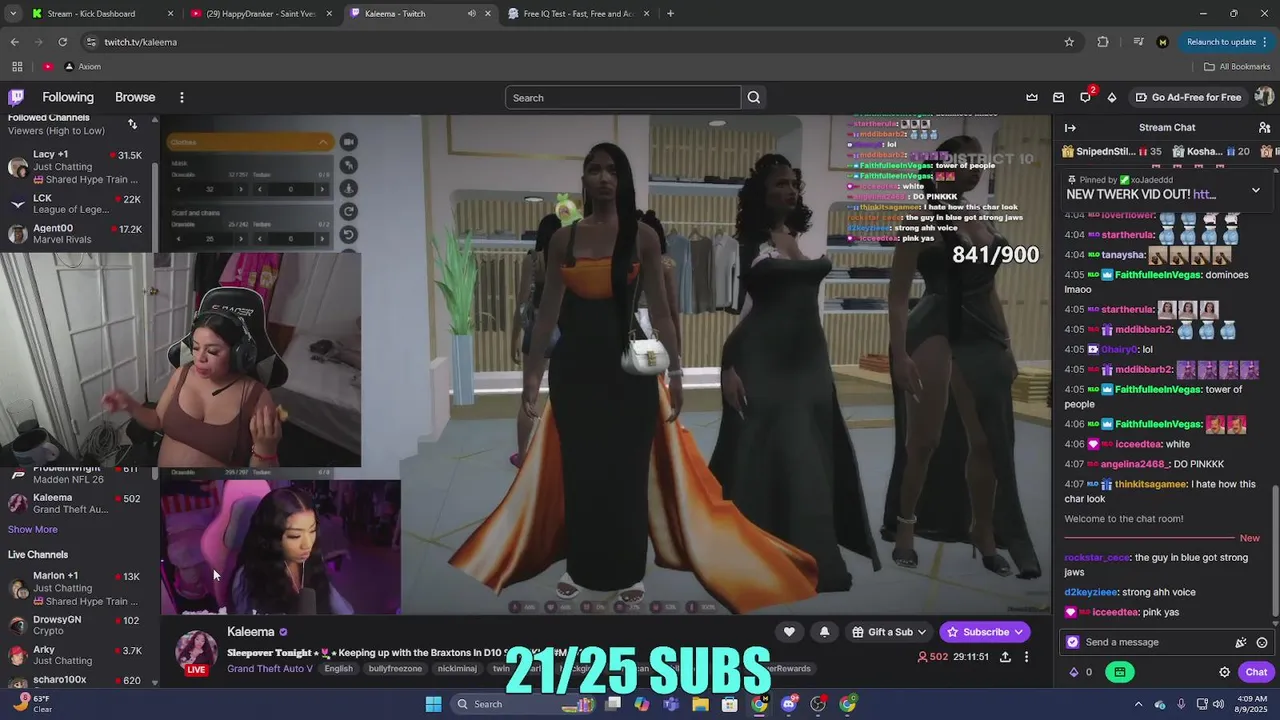
Task: Claim the green channel points bonus
Action: tap(1120, 672)
